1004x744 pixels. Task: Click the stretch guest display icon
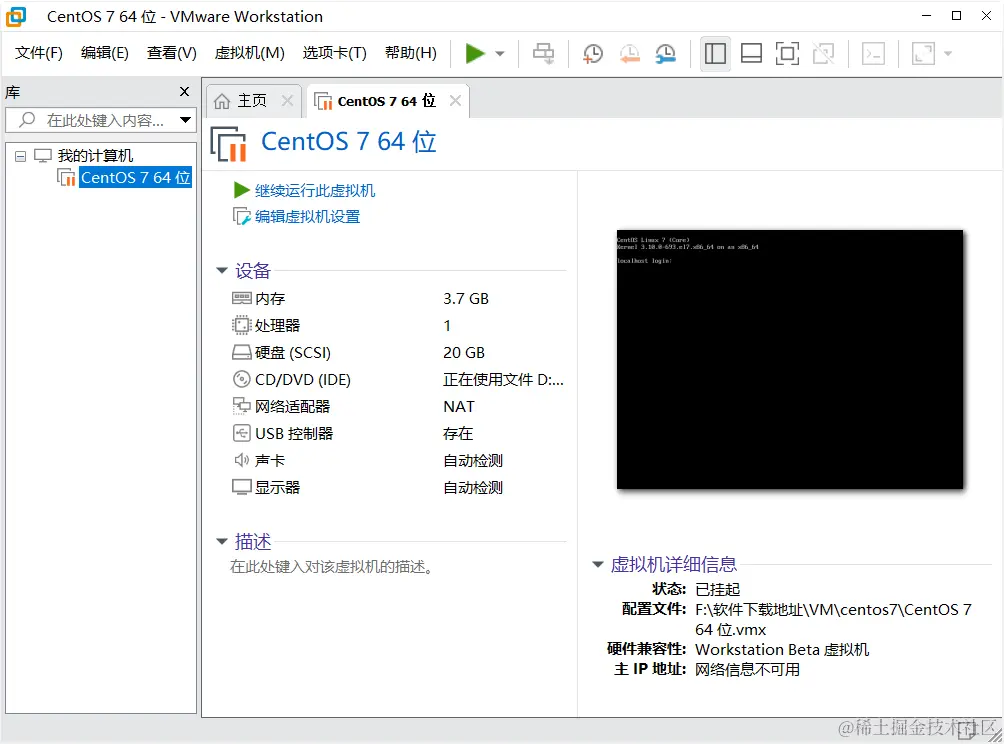(923, 54)
